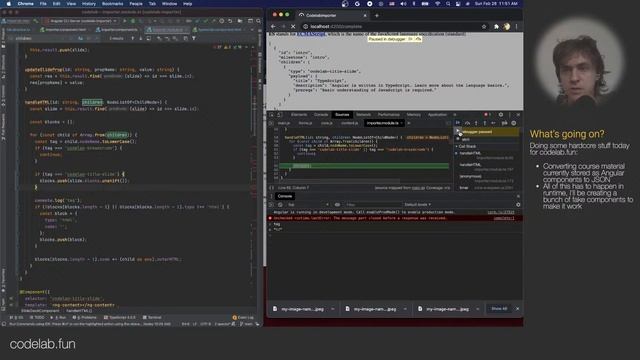This screenshot has width=640, height=360.
Task: Switch to the Network tab in DevTools
Action: pos(363,115)
